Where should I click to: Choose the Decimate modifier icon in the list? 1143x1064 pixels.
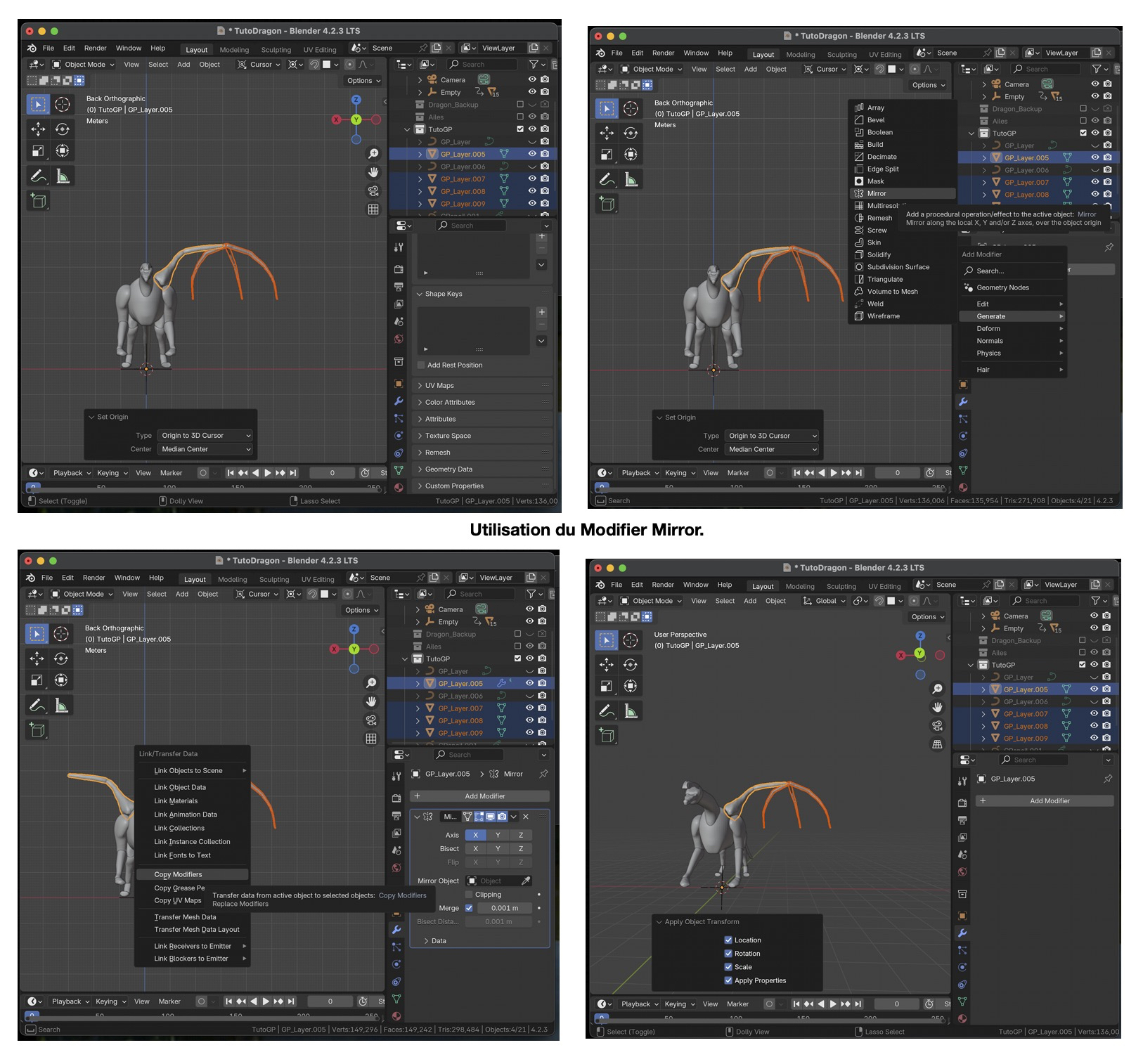click(x=858, y=157)
